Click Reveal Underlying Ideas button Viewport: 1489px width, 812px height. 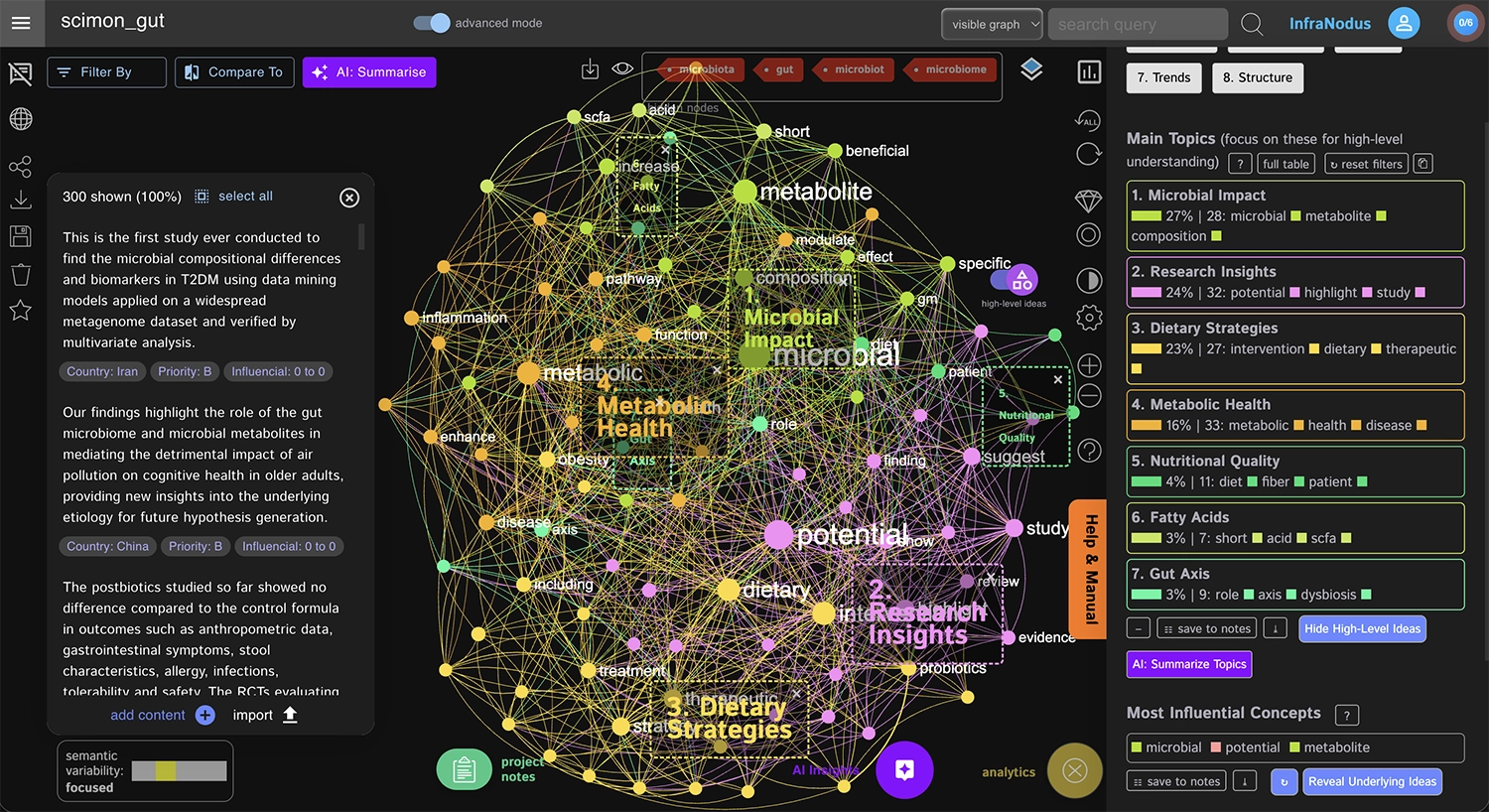coord(1372,781)
